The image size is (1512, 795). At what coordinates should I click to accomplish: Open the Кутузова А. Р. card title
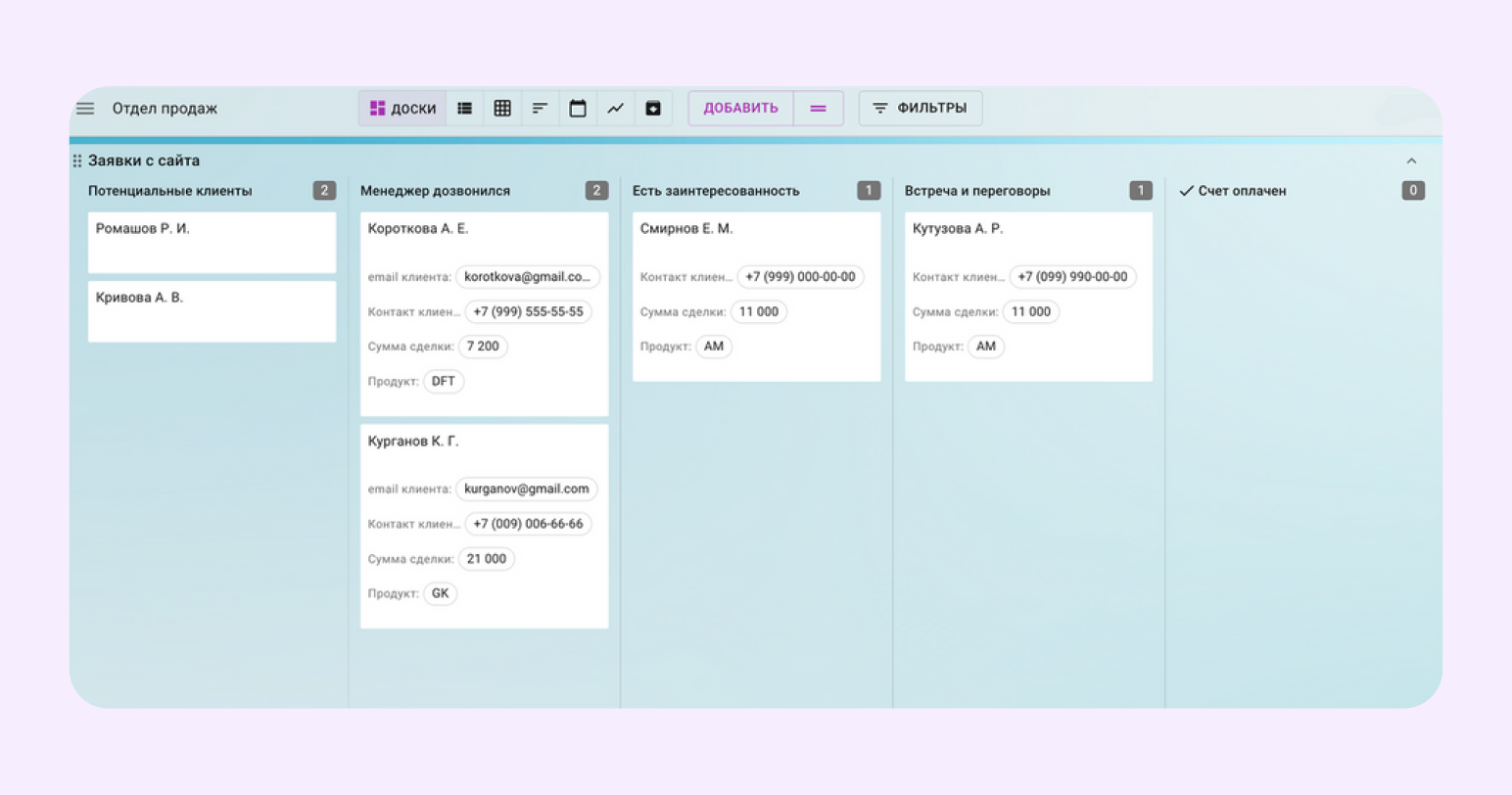(958, 229)
